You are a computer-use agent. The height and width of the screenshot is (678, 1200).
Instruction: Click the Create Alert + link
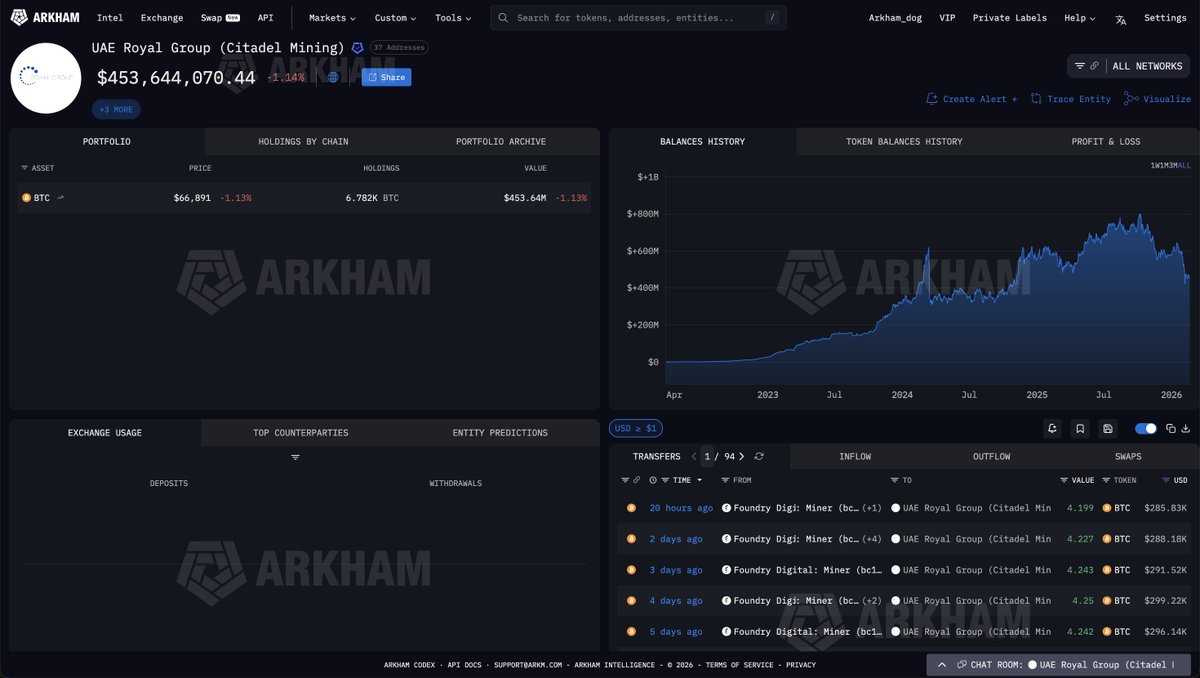click(x=968, y=98)
